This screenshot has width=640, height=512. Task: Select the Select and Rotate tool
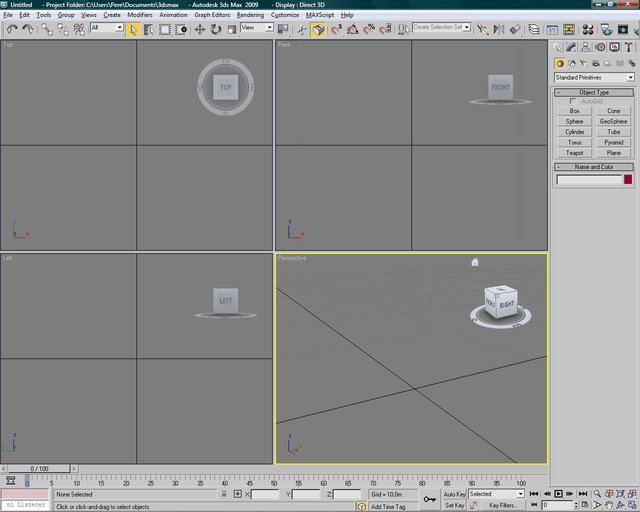click(x=216, y=29)
